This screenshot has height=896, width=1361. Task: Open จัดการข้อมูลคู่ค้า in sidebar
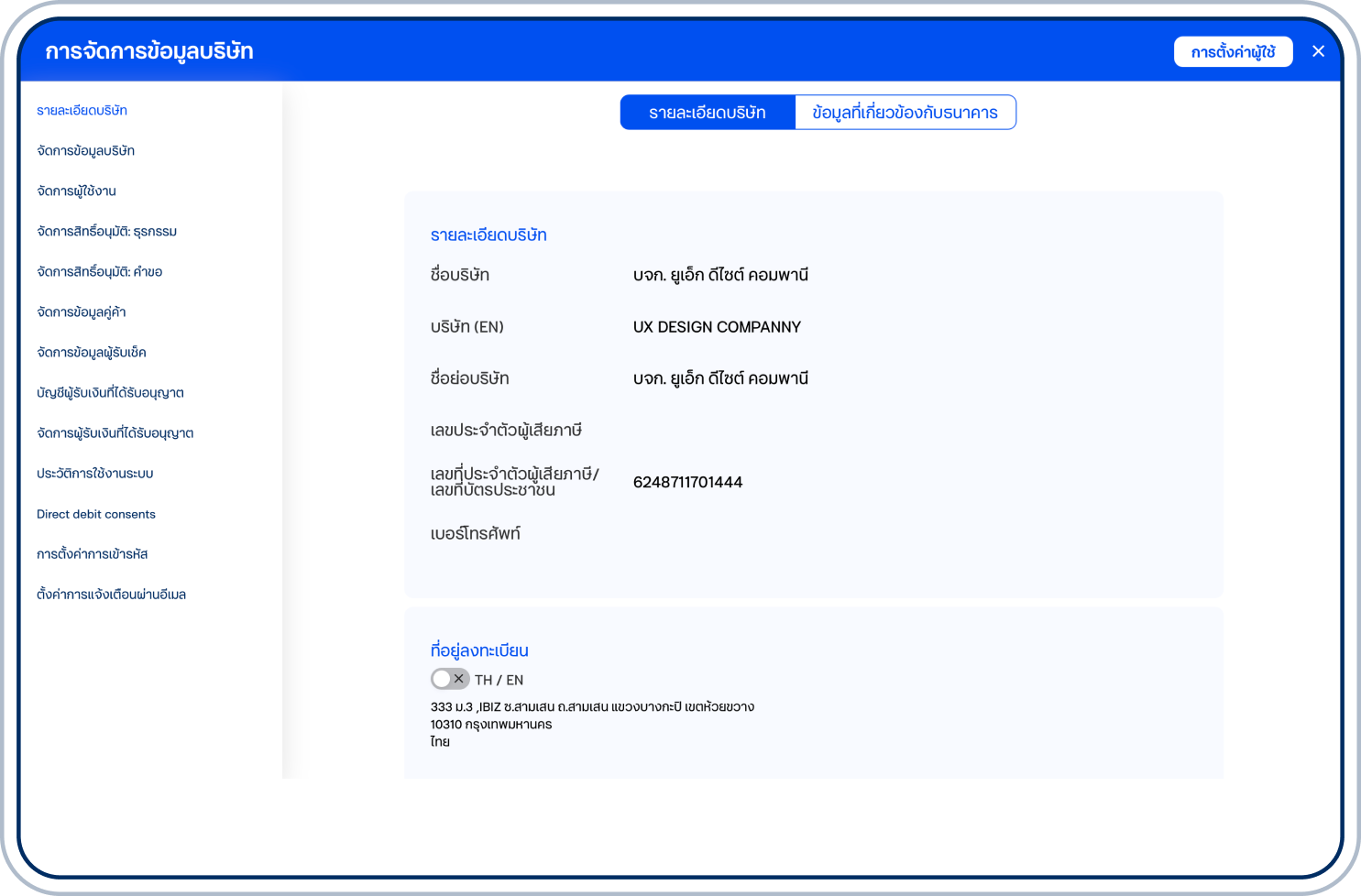[81, 312]
